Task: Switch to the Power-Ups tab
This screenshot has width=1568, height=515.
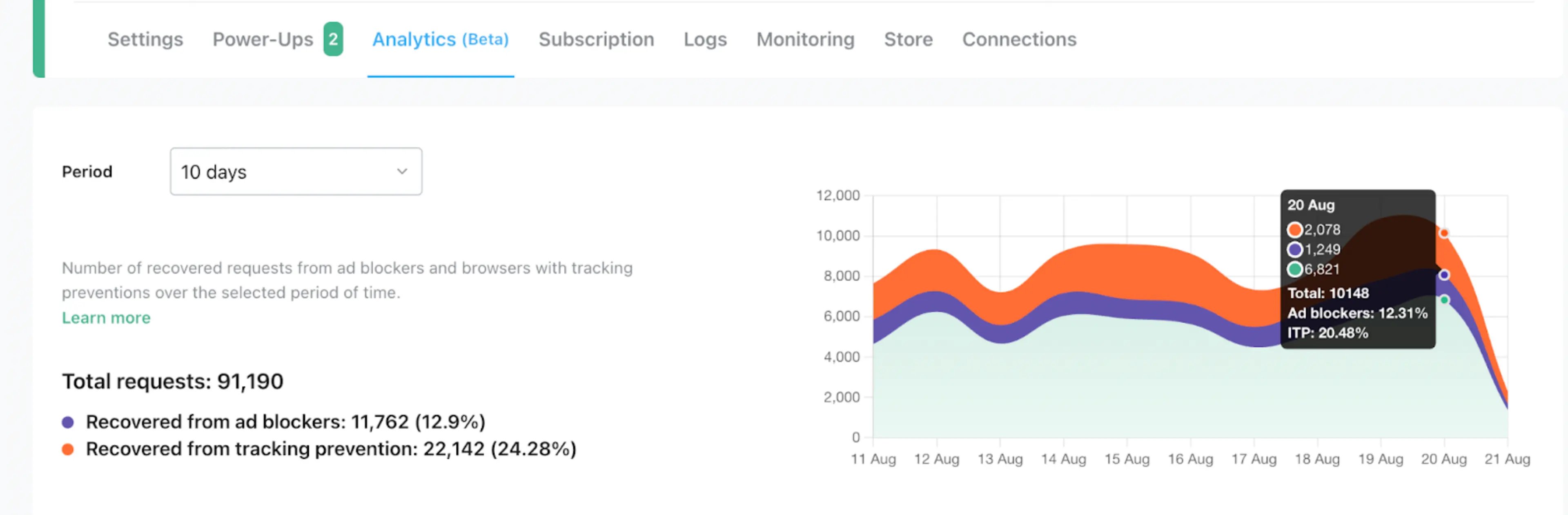Action: [x=262, y=39]
